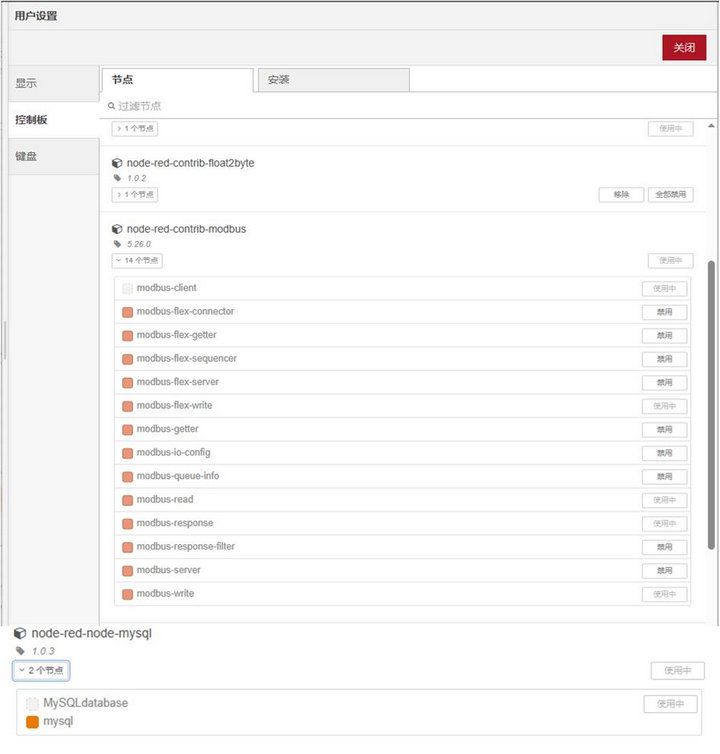Click the faded swatch icon of MySQLdatabase
This screenshot has width=720, height=754.
click(32, 704)
